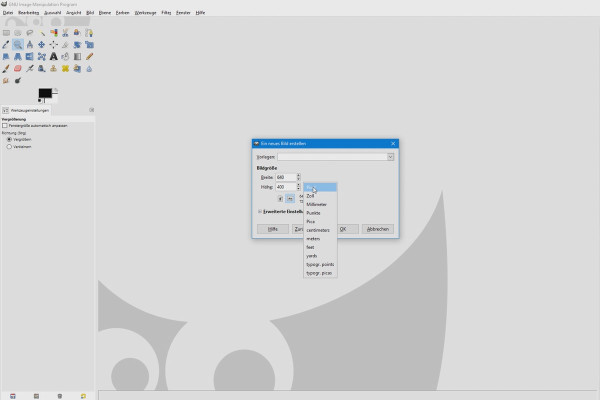Select the Move tool
This screenshot has width=600, height=400.
pyautogui.click(x=42, y=45)
